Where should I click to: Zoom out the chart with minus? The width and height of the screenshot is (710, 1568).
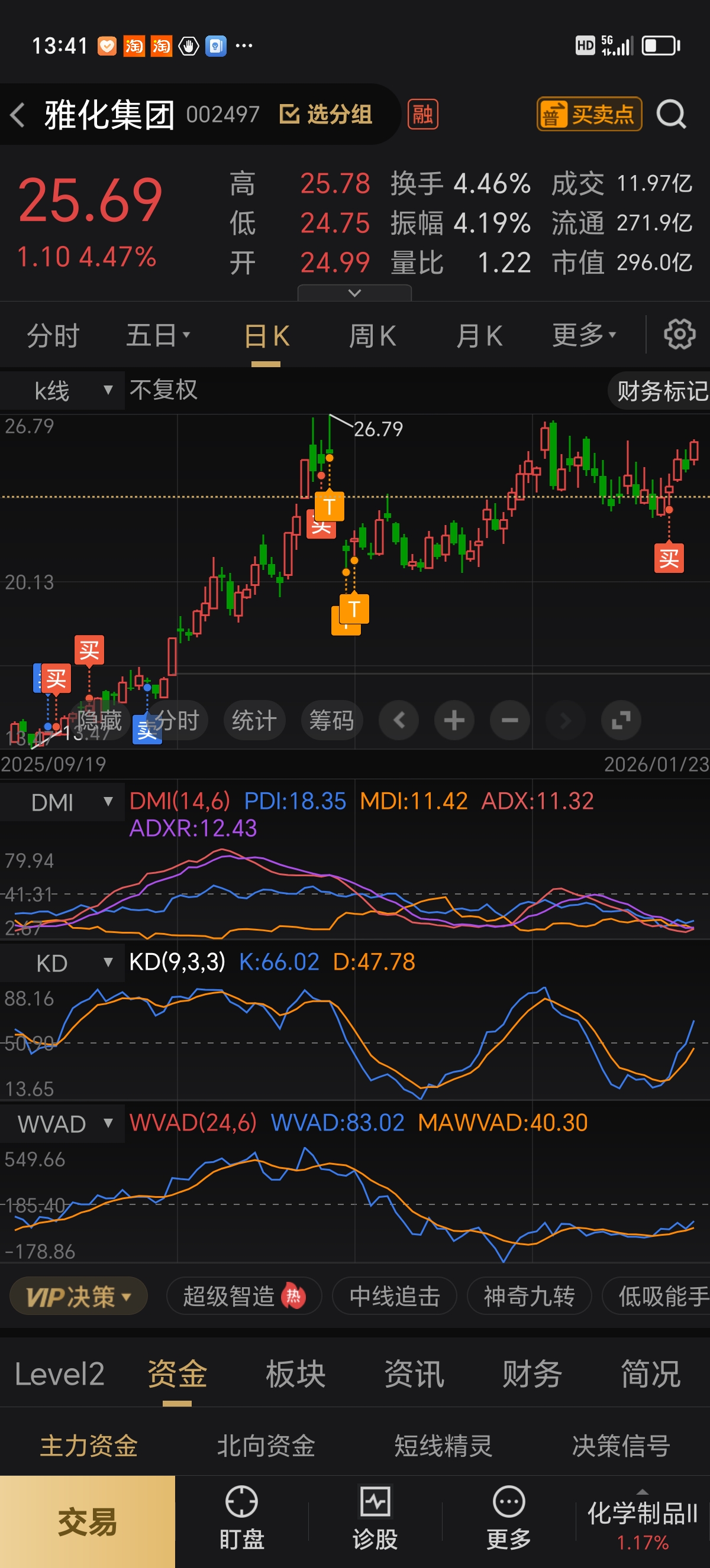(509, 721)
